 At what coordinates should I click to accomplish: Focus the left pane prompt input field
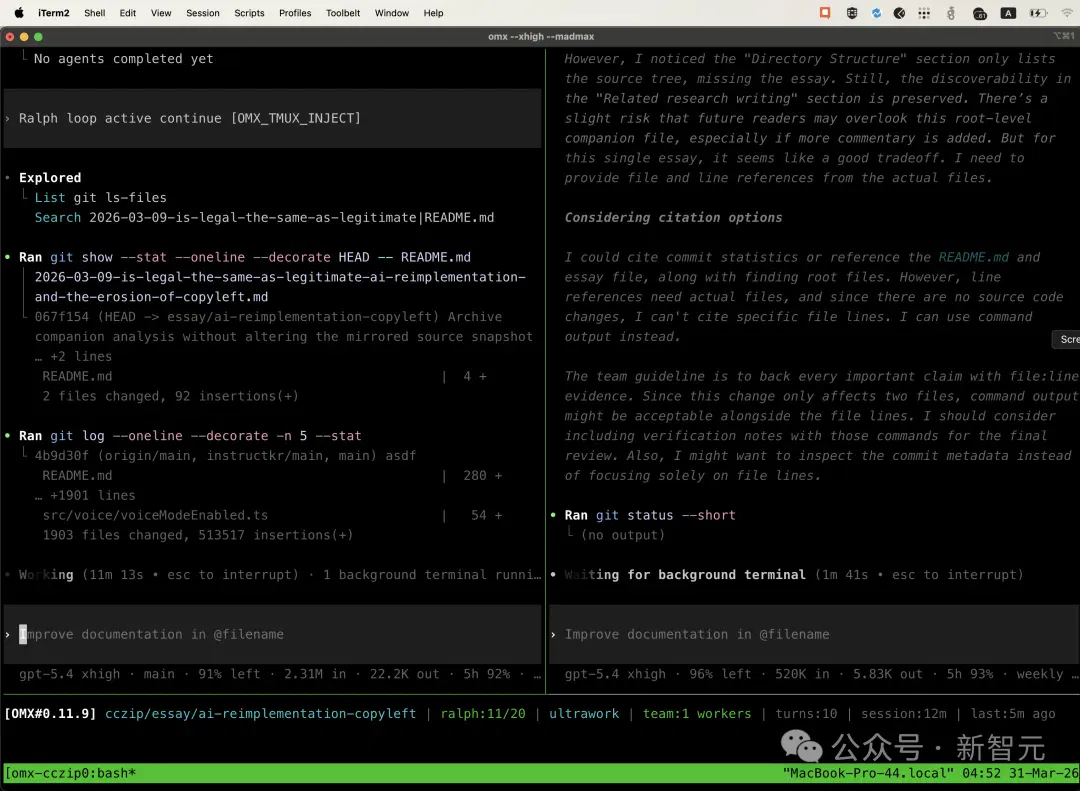(272, 634)
